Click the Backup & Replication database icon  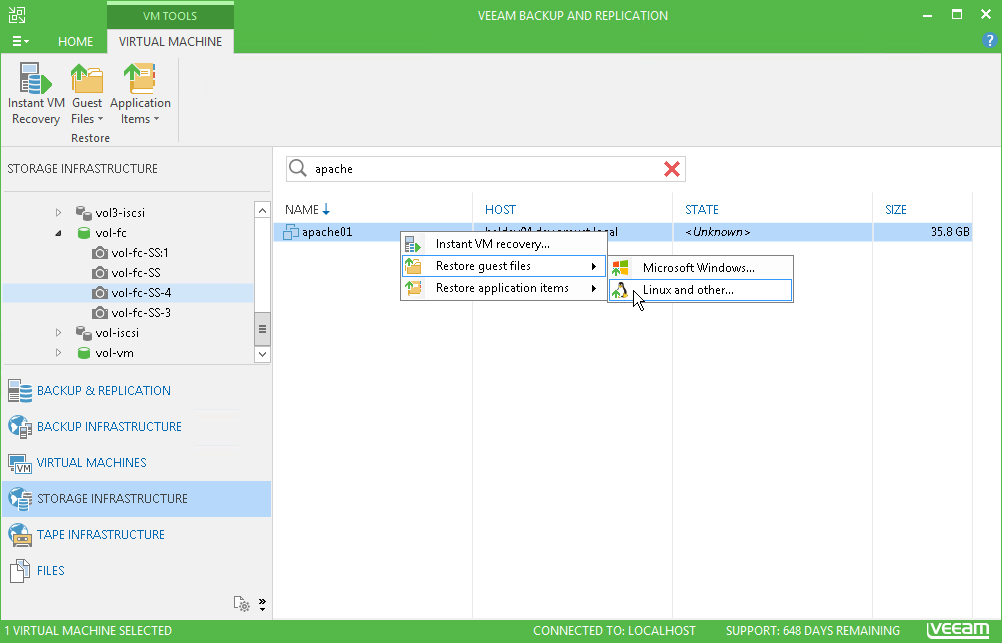pos(20,391)
